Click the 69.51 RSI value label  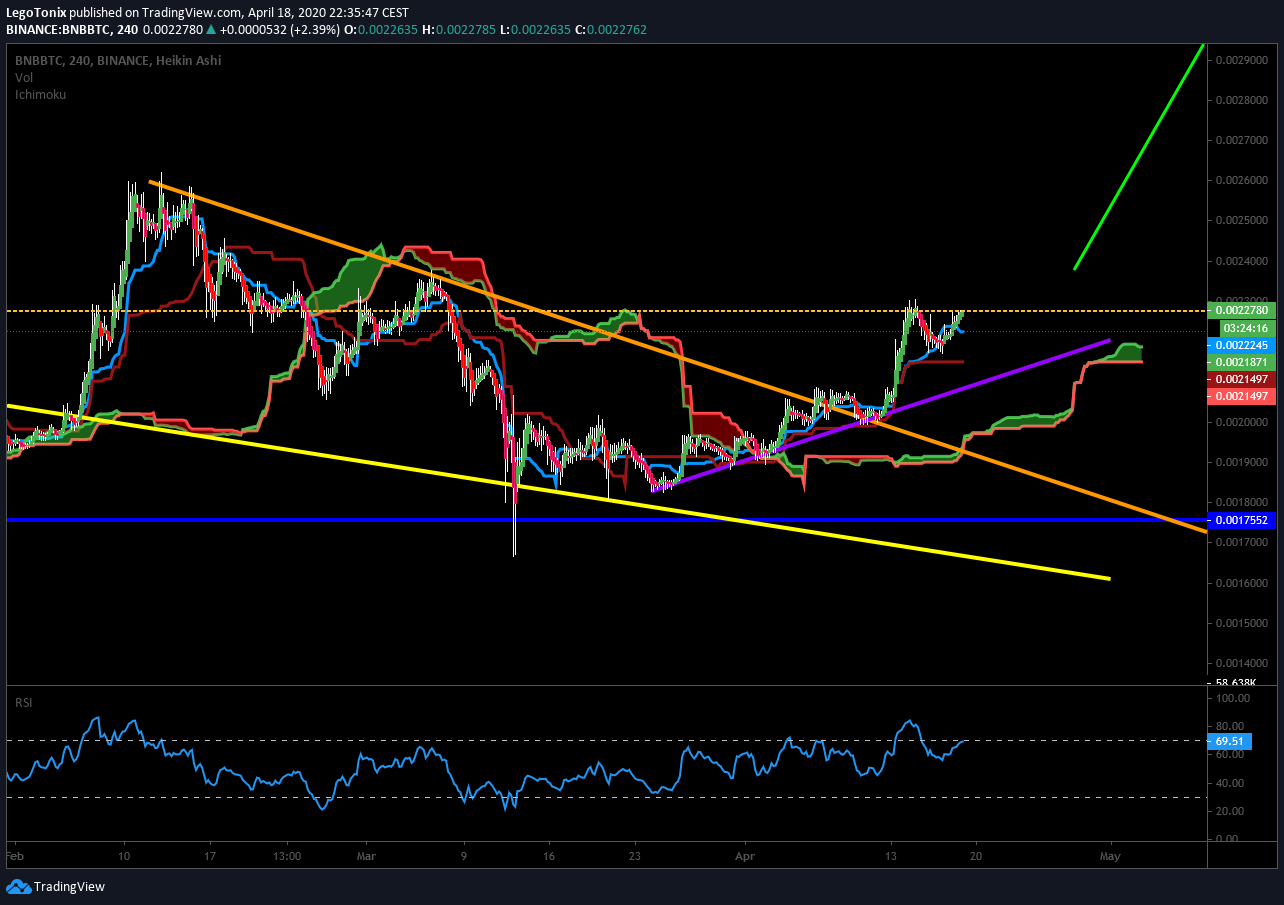tap(1228, 742)
